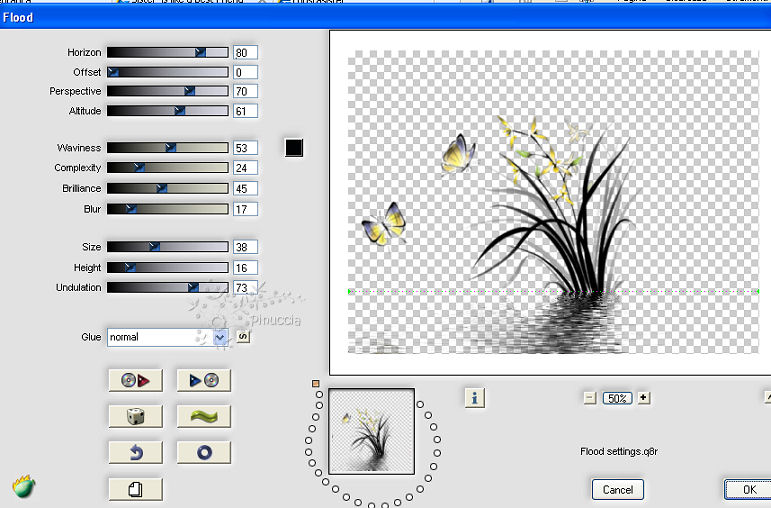Click the Undulation value field showing 73

pyautogui.click(x=245, y=288)
